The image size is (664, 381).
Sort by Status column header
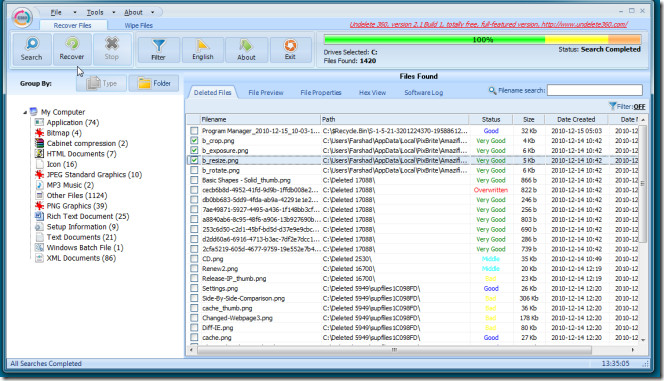(x=491, y=119)
